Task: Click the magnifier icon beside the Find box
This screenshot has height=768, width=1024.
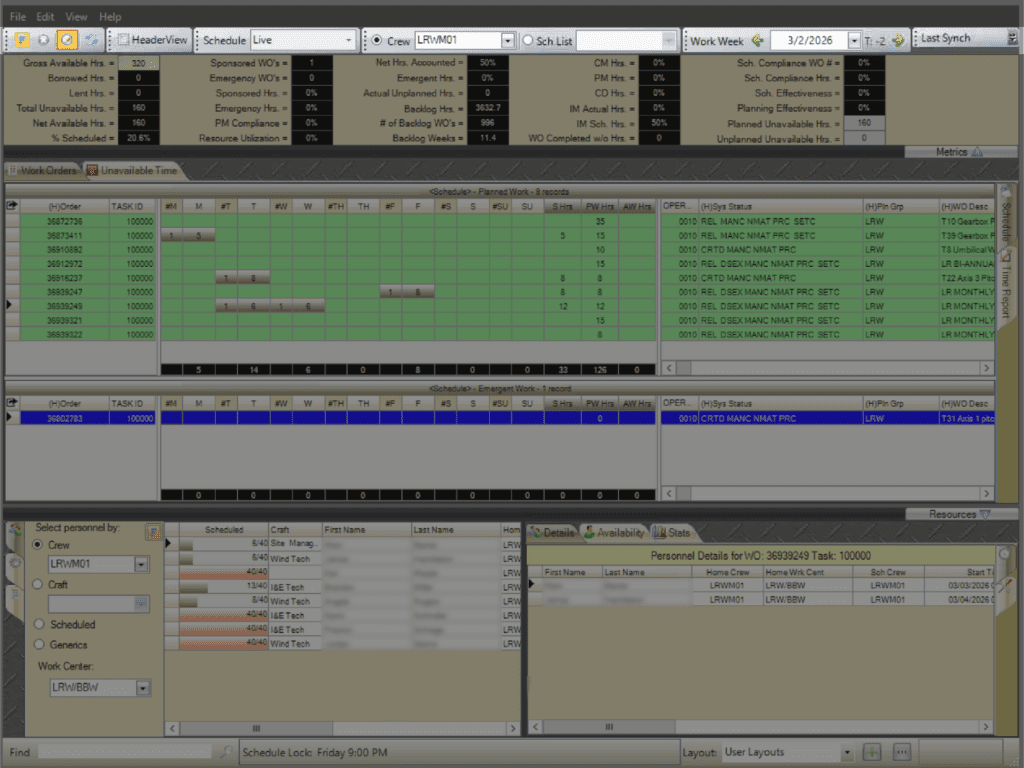Action: (226, 752)
